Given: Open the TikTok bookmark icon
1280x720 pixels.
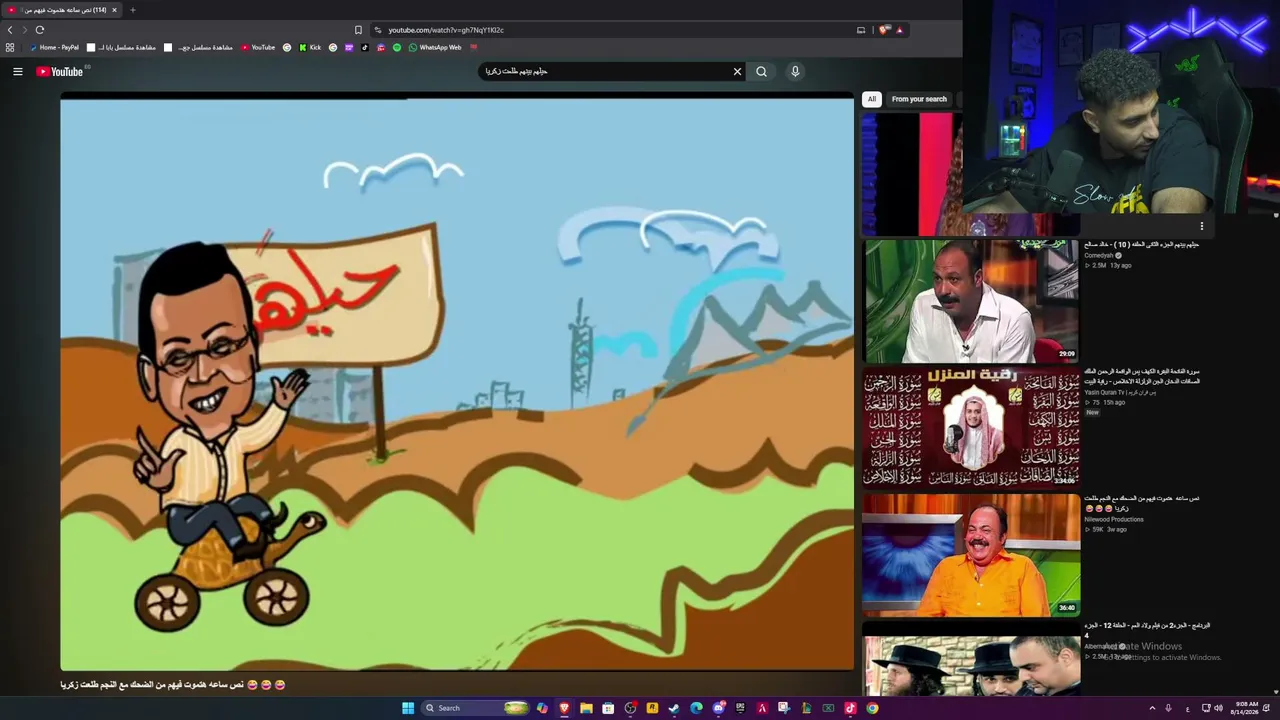Looking at the screenshot, I should click(x=365, y=47).
